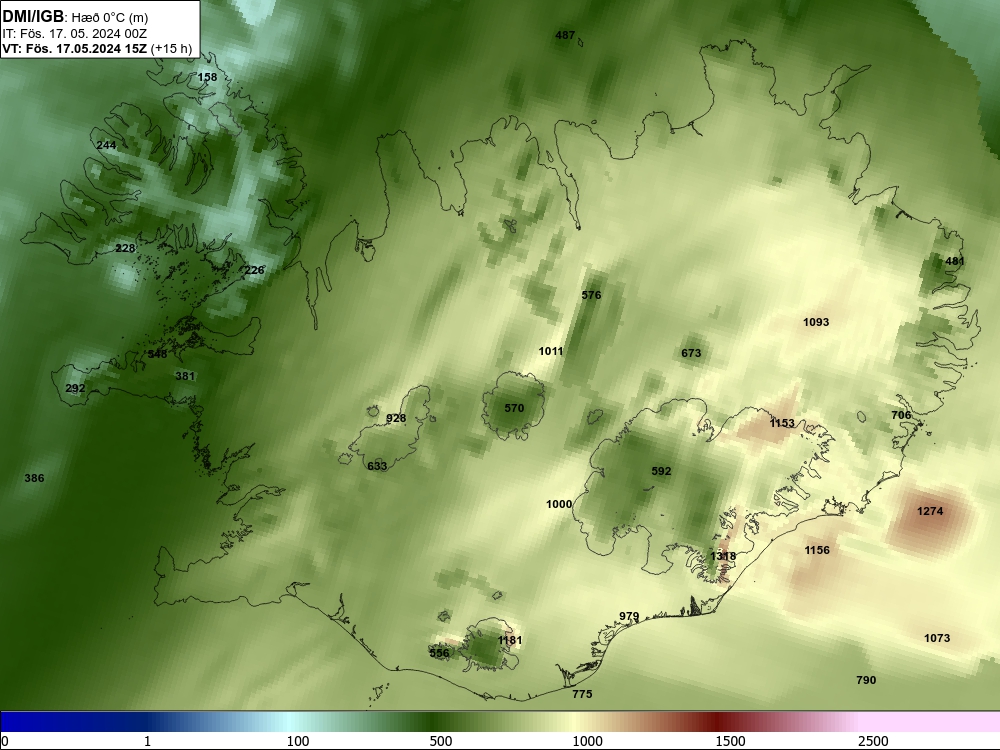Click the 1274 value in the red area
The height and width of the screenshot is (750, 1000).
coord(930,511)
